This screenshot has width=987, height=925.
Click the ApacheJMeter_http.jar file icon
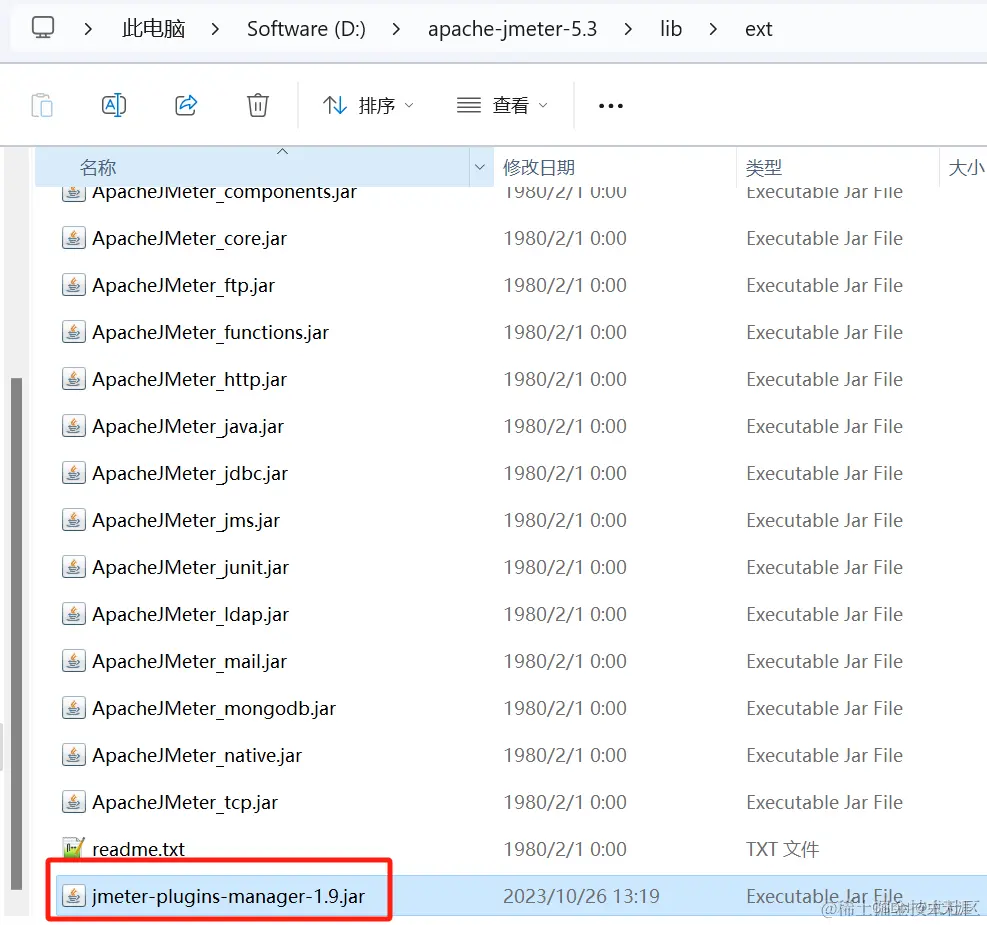click(74, 379)
